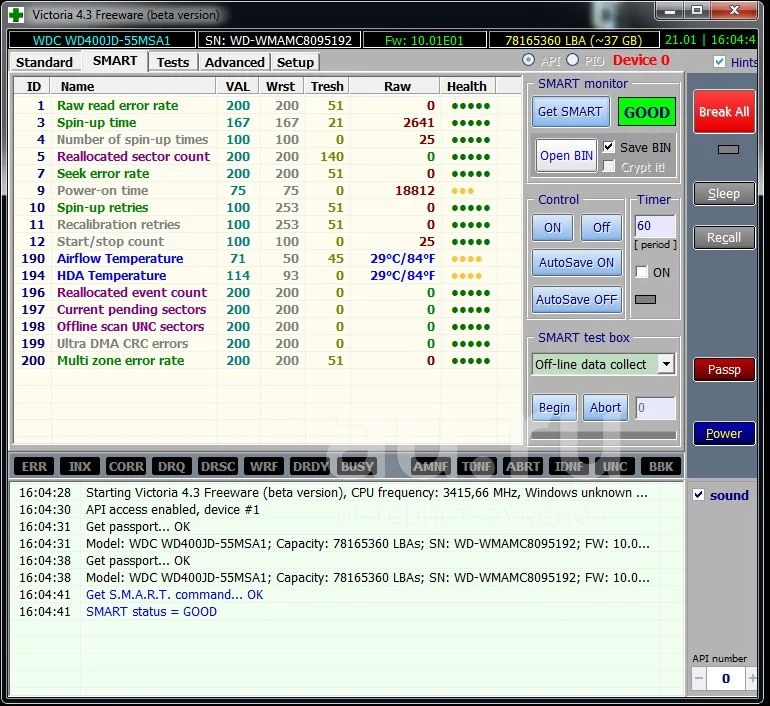
Task: Open the Off-line data collect dropdown
Action: click(666, 364)
